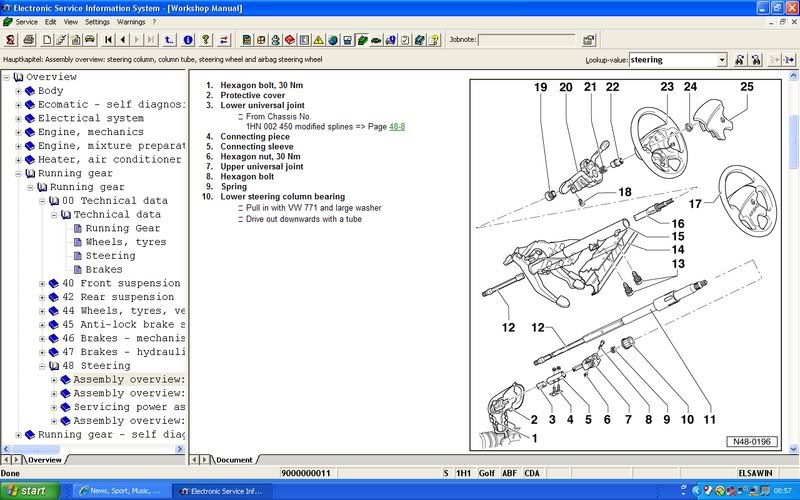The height and width of the screenshot is (500, 800).
Task: Click the teal book toolbar icon
Action: [x=419, y=40]
